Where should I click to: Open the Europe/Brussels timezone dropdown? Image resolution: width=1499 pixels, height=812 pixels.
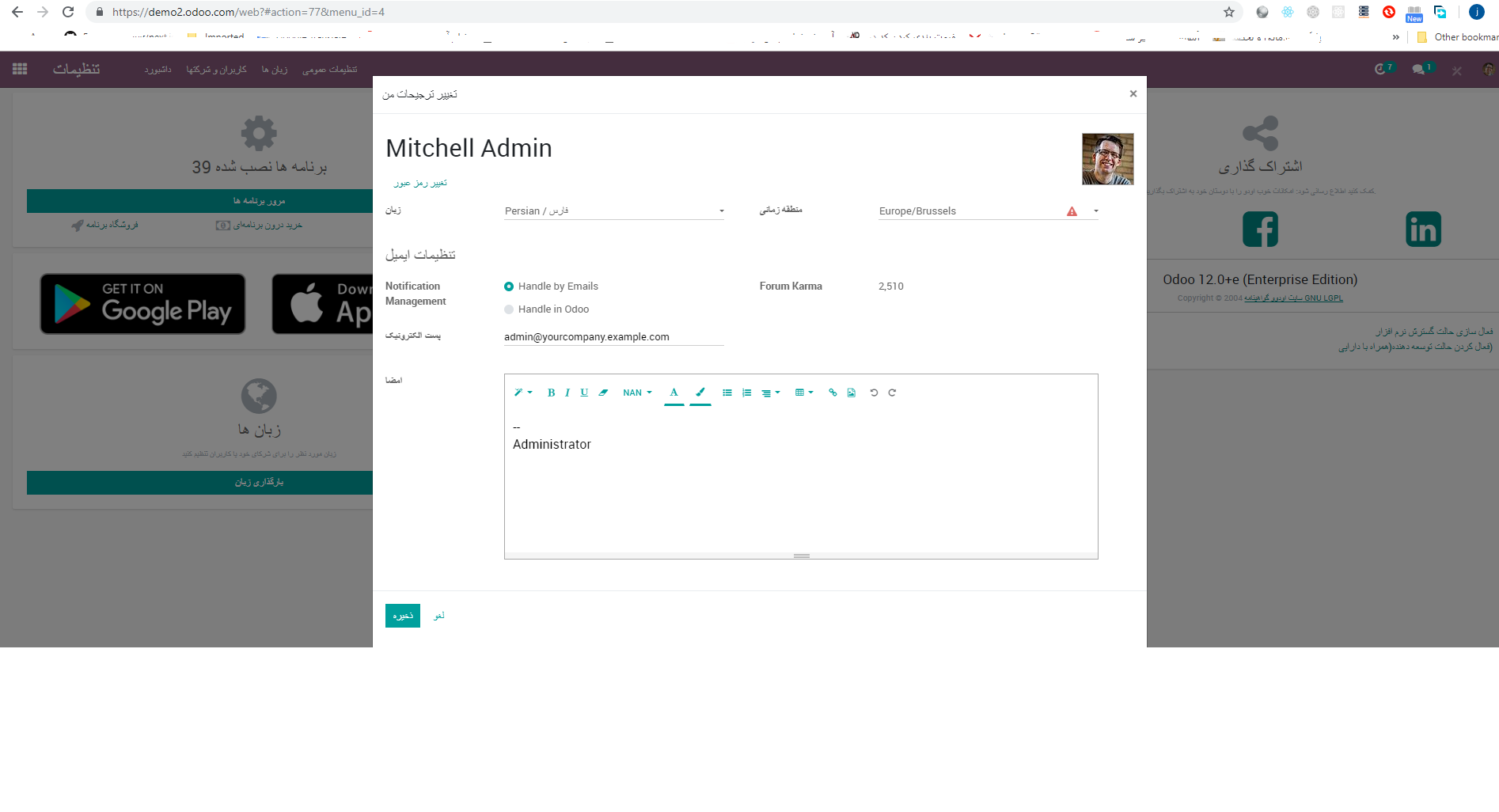[1095, 211]
